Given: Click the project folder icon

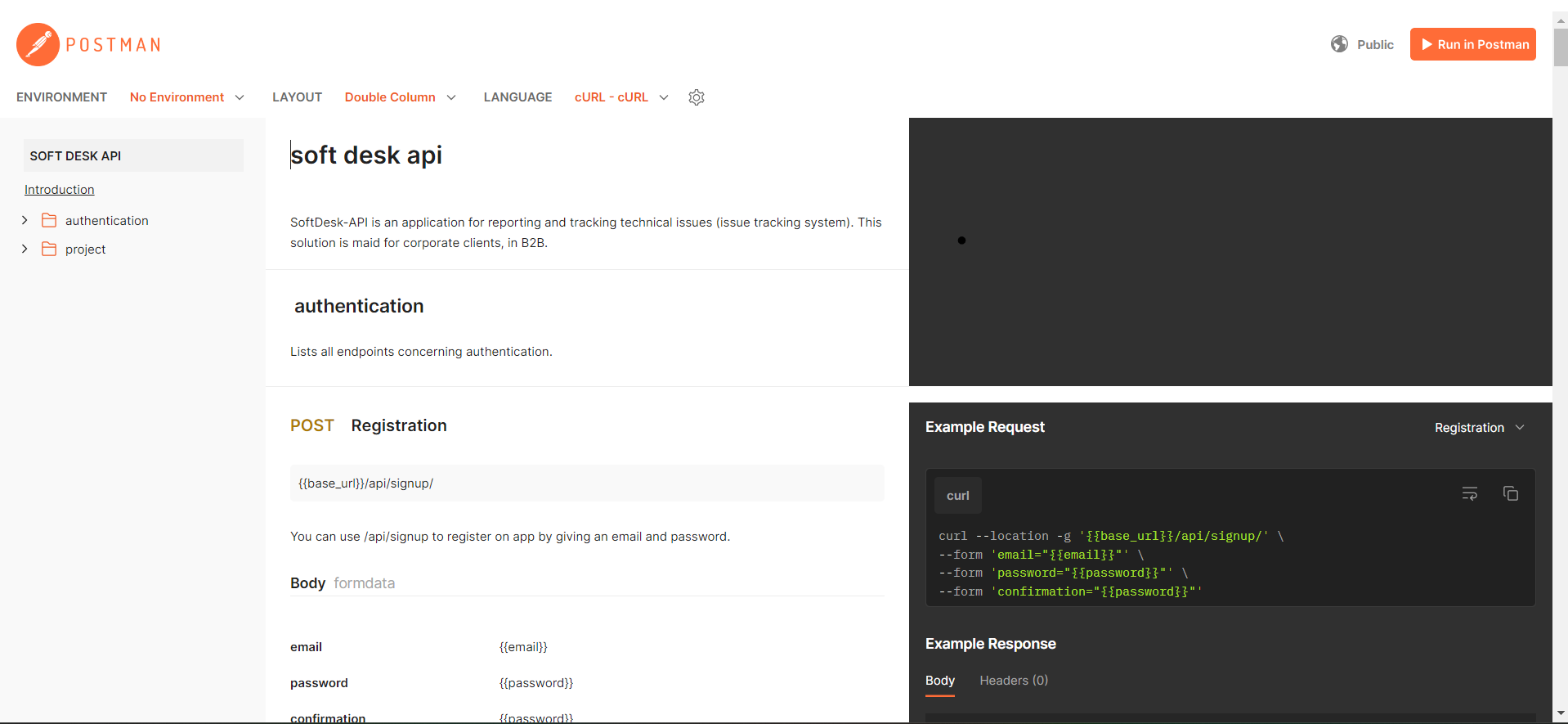Looking at the screenshot, I should tap(49, 249).
